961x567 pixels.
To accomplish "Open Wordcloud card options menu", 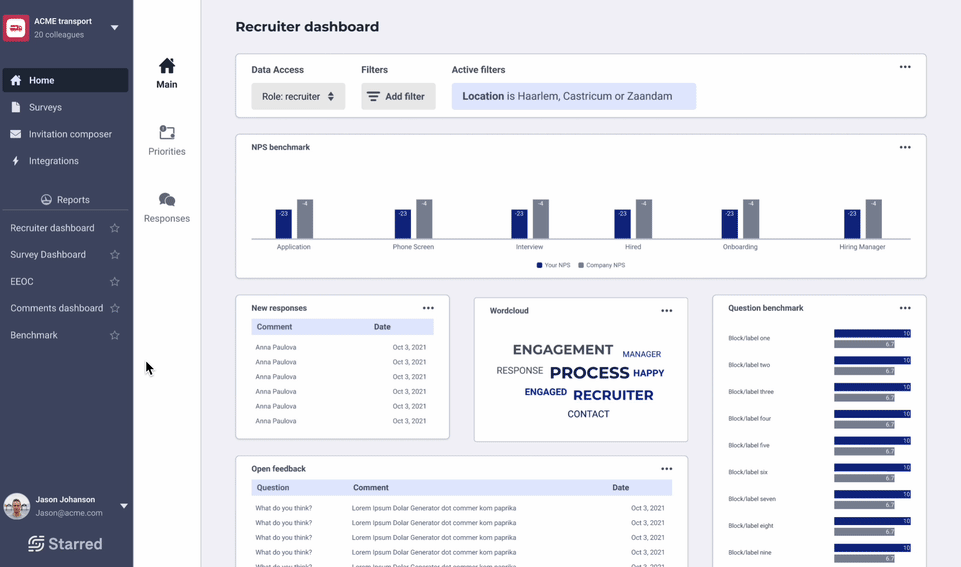I will (666, 311).
